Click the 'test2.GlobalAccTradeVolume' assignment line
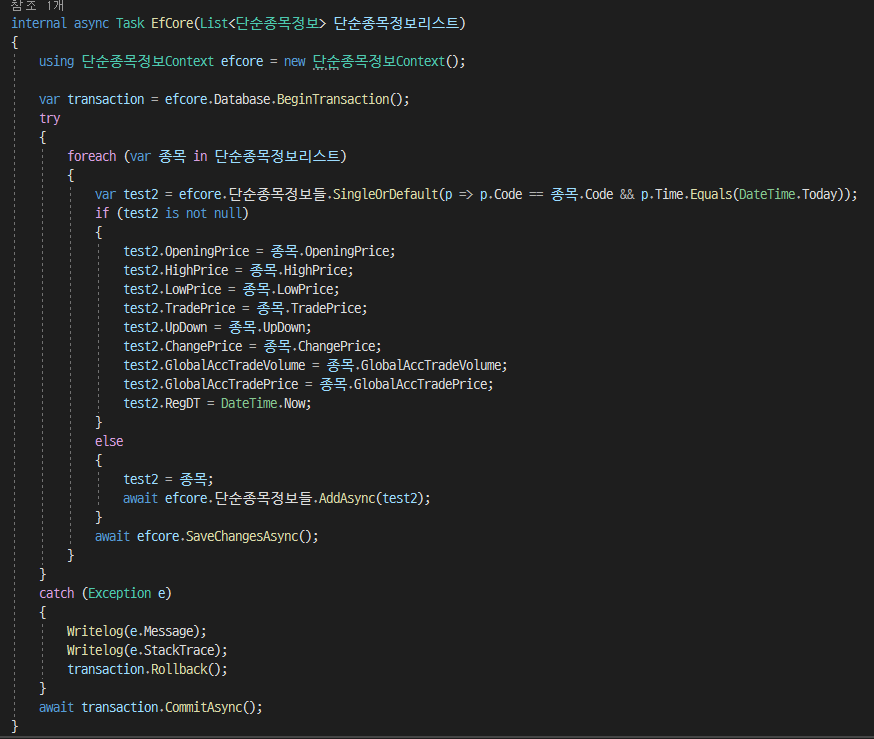The width and height of the screenshot is (874, 739). pos(315,365)
